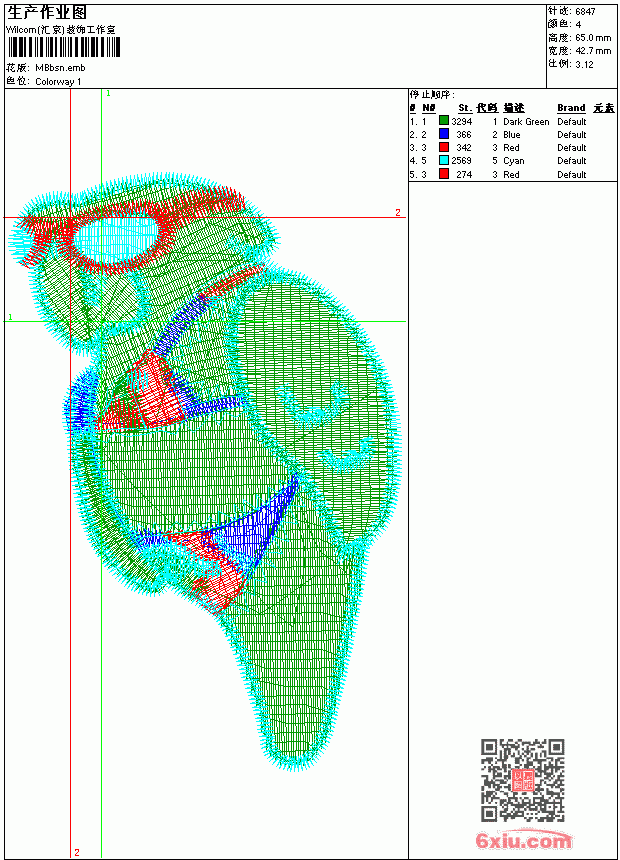
Task: Click the Colorway 1 label
Action: (x=58, y=82)
